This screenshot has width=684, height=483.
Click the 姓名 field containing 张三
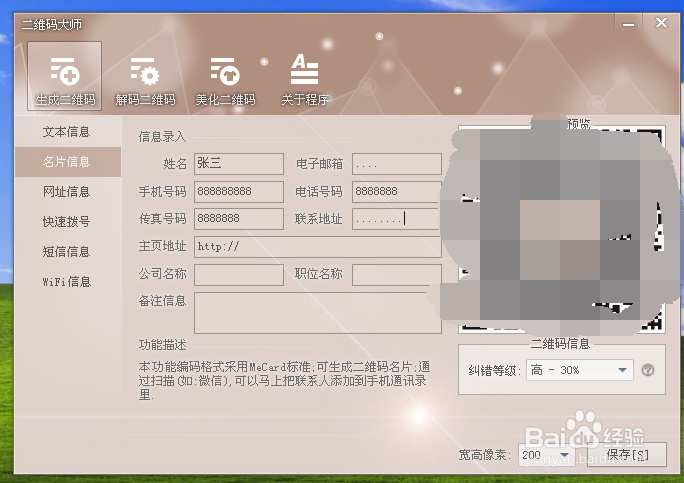tap(239, 164)
